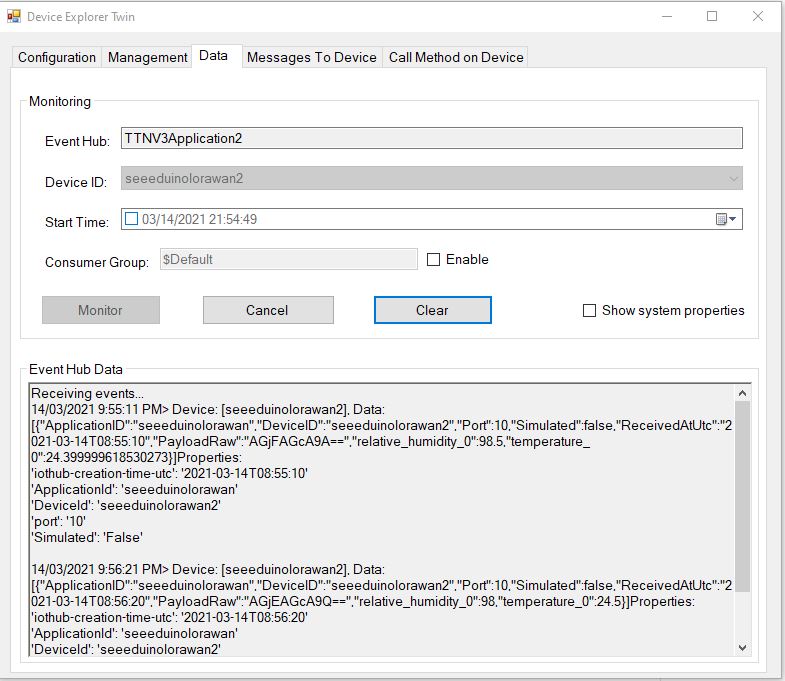Close the Device Explorer Twin window
Image resolution: width=785 pixels, height=681 pixels.
coord(758,17)
